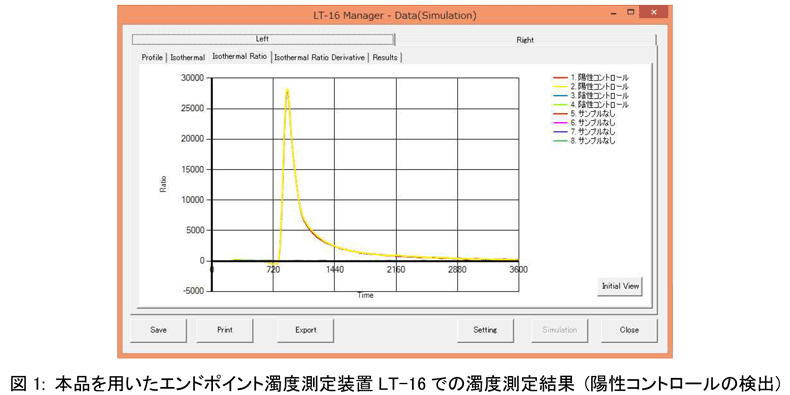Select the Isothermal Ratio tab
Screen dimensions: 790x395
coord(240,56)
